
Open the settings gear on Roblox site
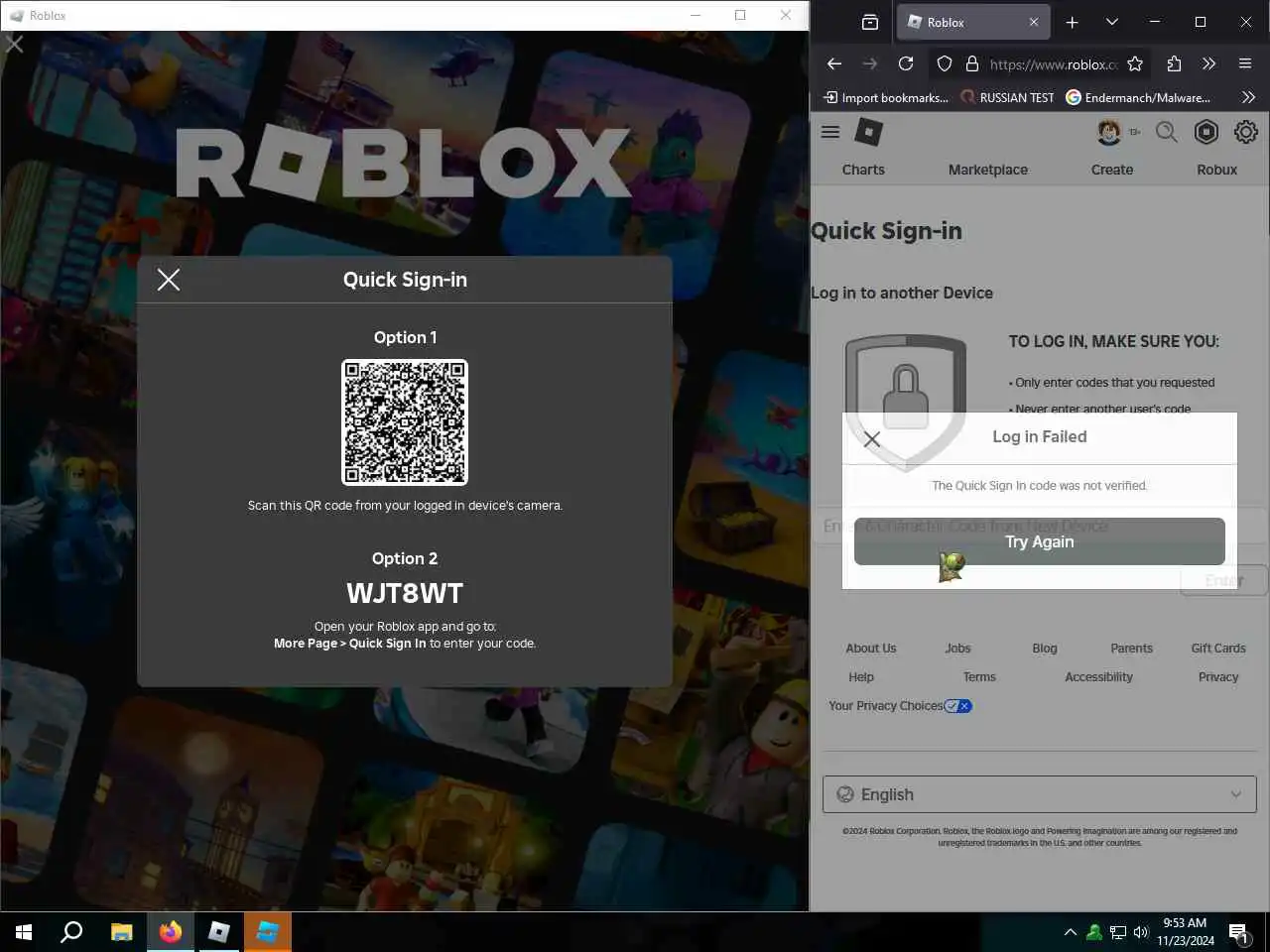1246,132
